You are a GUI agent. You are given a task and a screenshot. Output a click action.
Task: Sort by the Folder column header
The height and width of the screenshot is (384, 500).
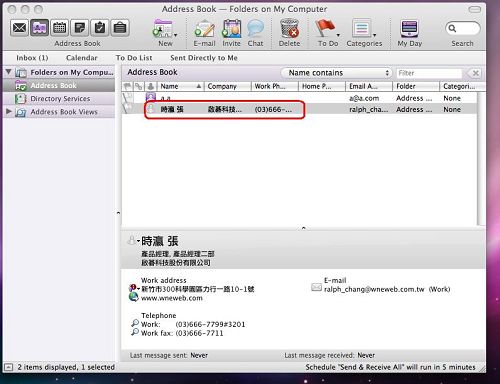[x=416, y=86]
